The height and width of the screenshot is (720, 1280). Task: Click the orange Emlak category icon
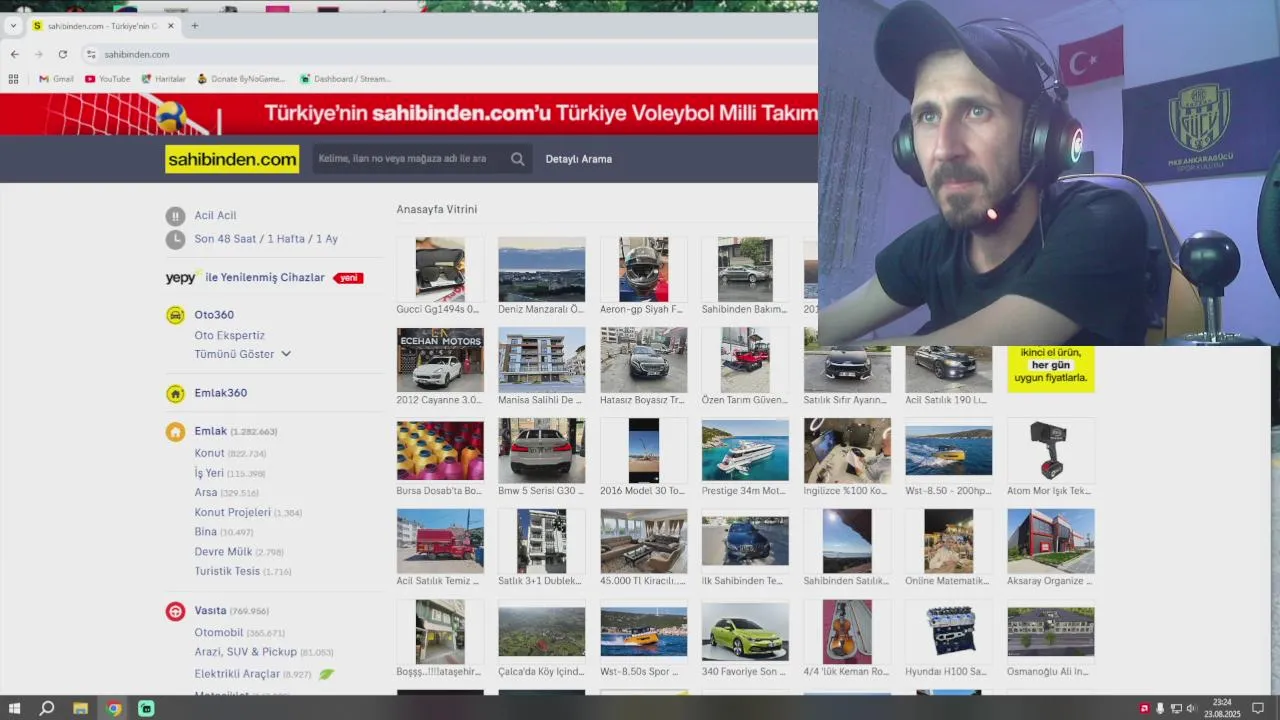click(175, 432)
